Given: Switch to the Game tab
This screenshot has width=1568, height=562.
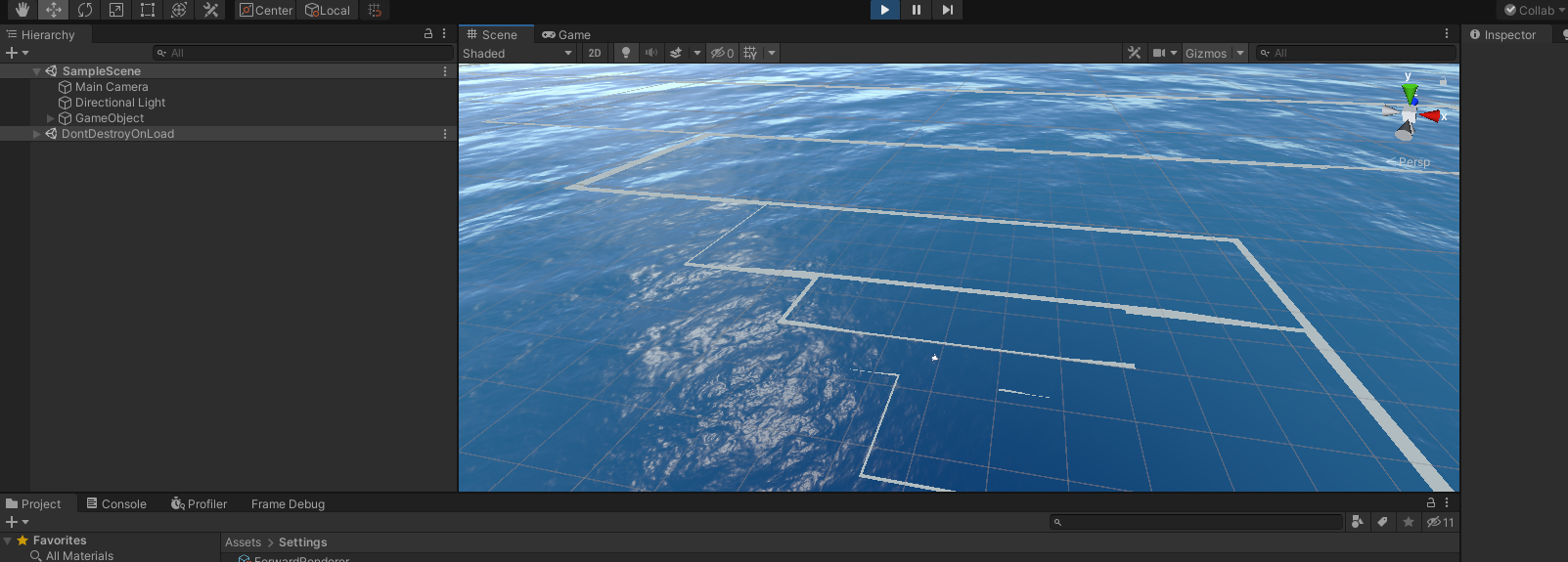Looking at the screenshot, I should (566, 34).
